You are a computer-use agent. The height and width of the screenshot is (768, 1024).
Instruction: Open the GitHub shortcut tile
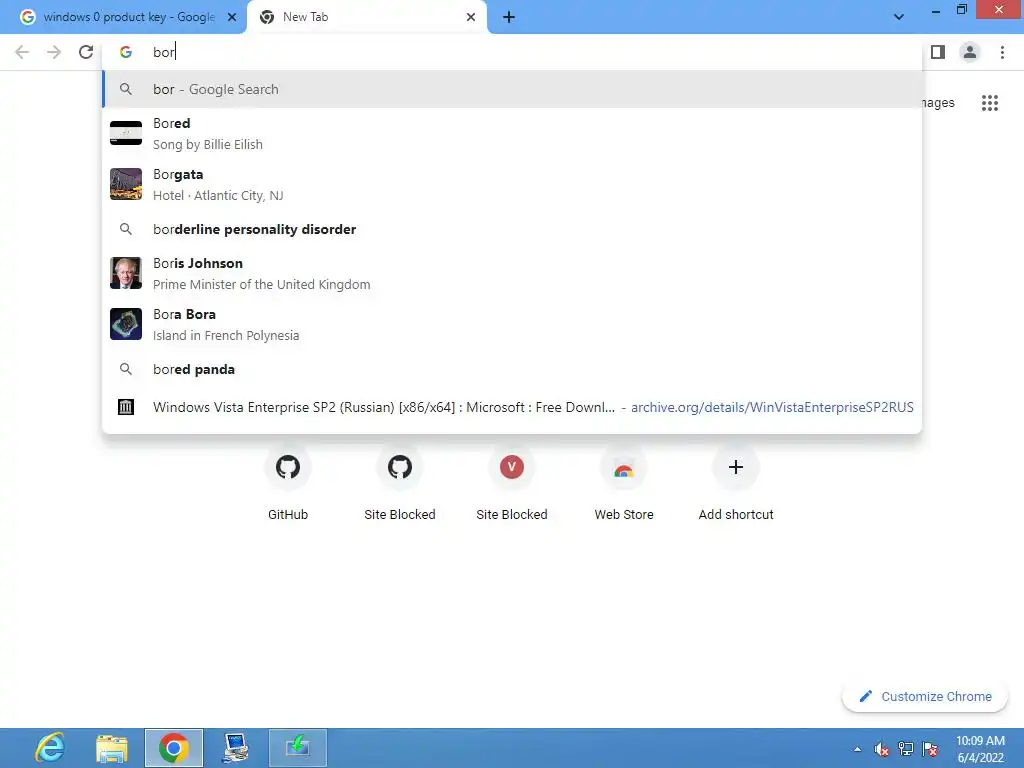tap(288, 483)
